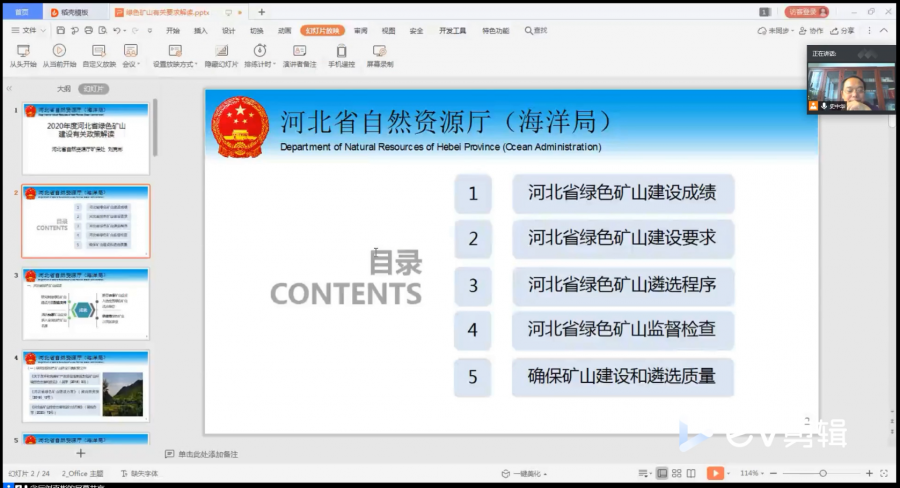Screen dimensions: 900x488
Task: Open presenter notes (演讲者备注)
Action: coord(299,56)
